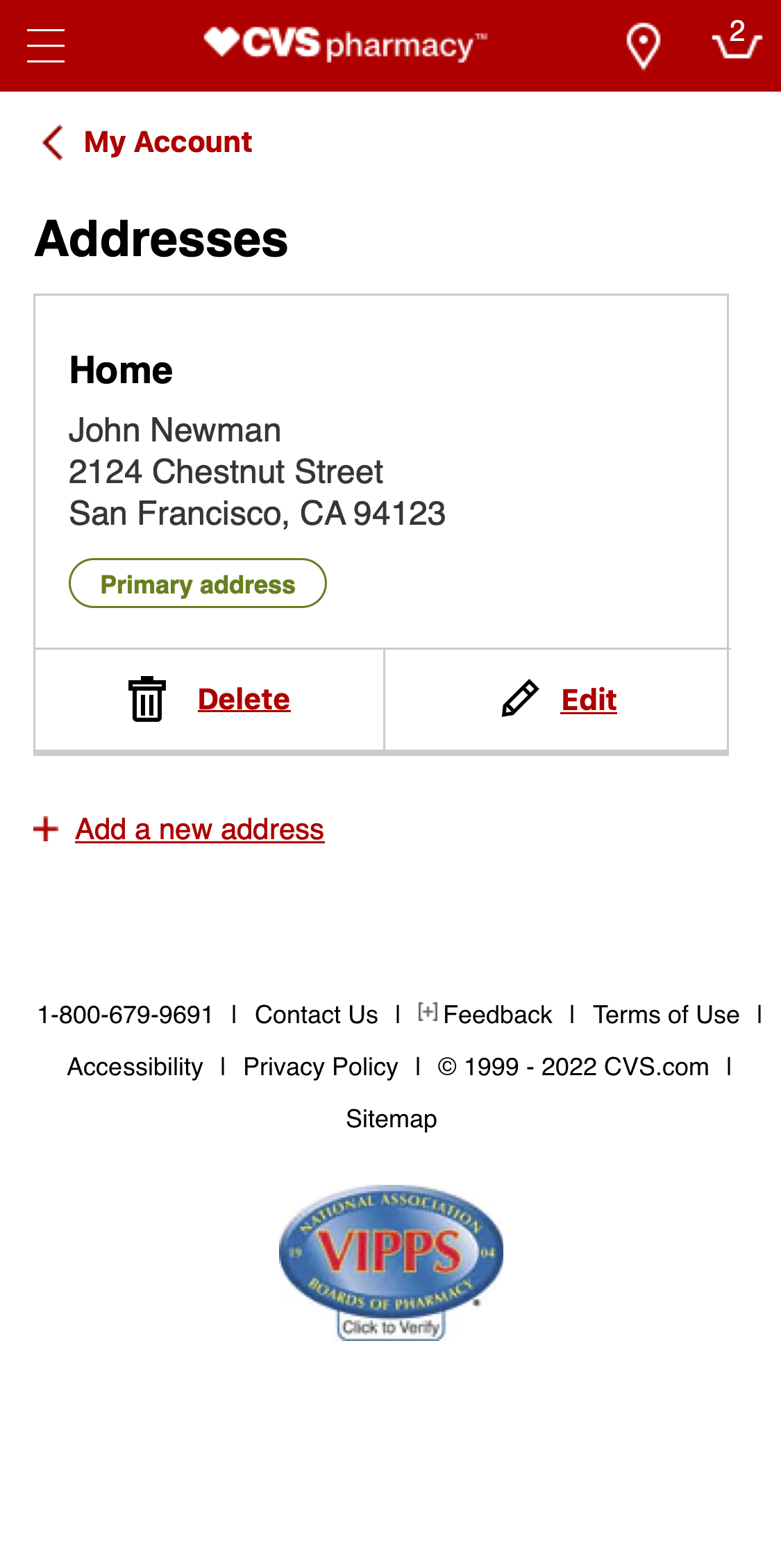Click the back chevron beside My Account
Screen dimensions: 781x1568
[51, 142]
